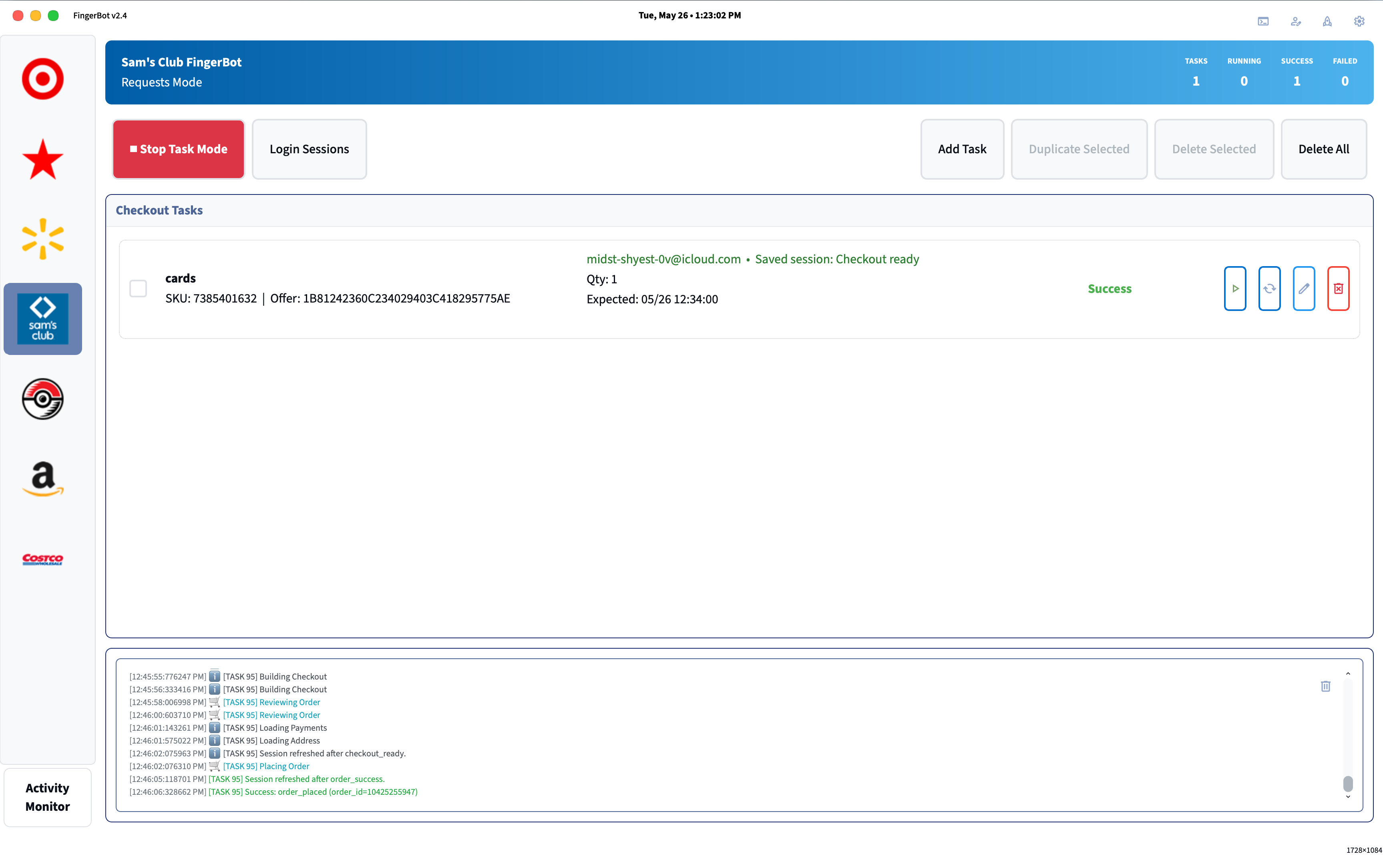1383x868 pixels.
Task: Click the FAILED counter in header
Action: 1345,72
